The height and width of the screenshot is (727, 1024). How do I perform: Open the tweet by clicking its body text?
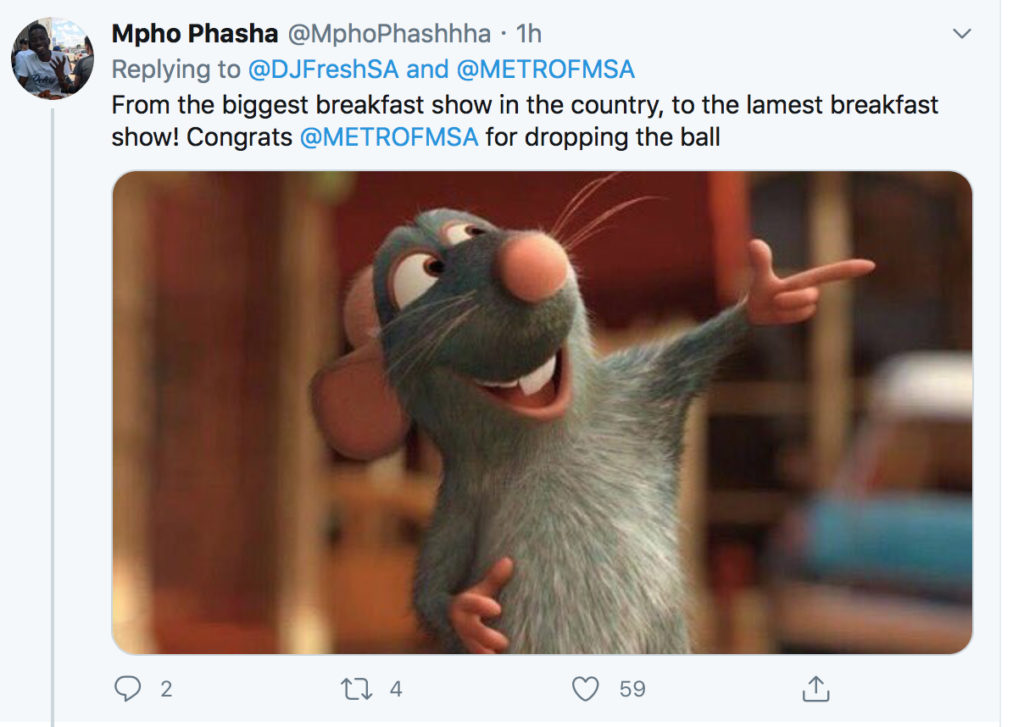point(524,121)
